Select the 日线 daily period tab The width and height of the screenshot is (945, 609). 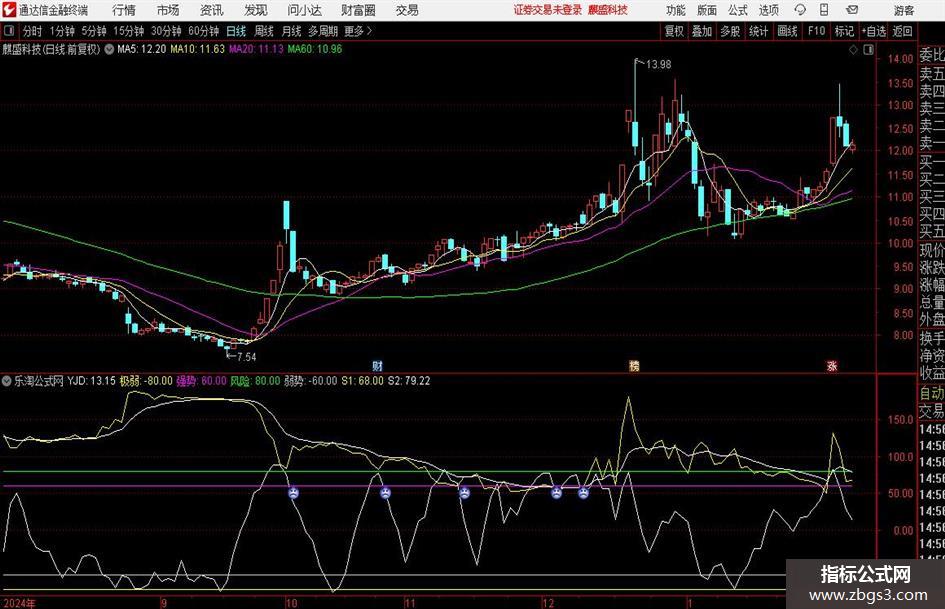(236, 31)
